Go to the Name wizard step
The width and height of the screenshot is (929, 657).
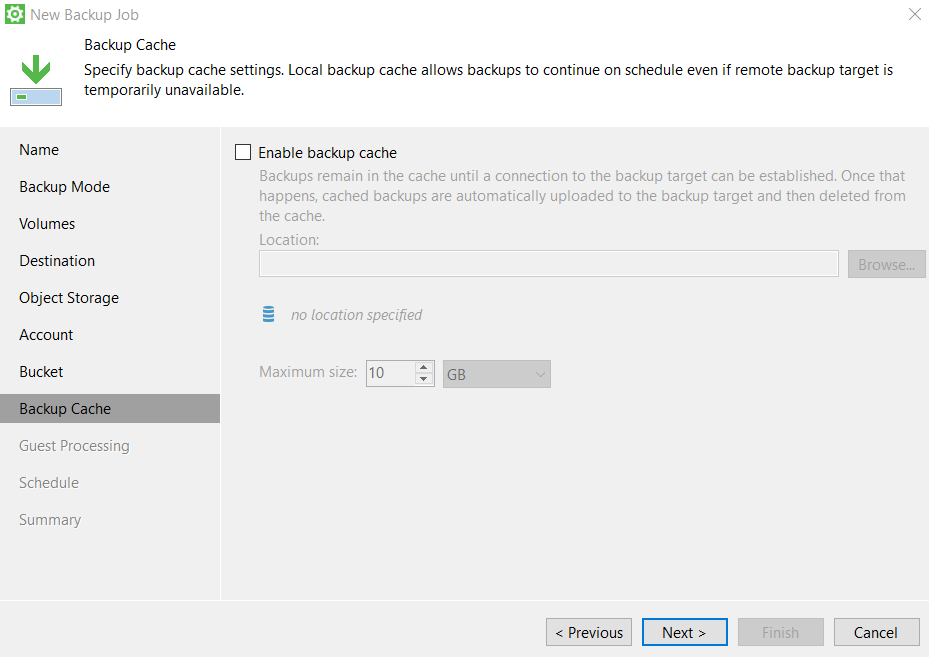click(x=39, y=150)
